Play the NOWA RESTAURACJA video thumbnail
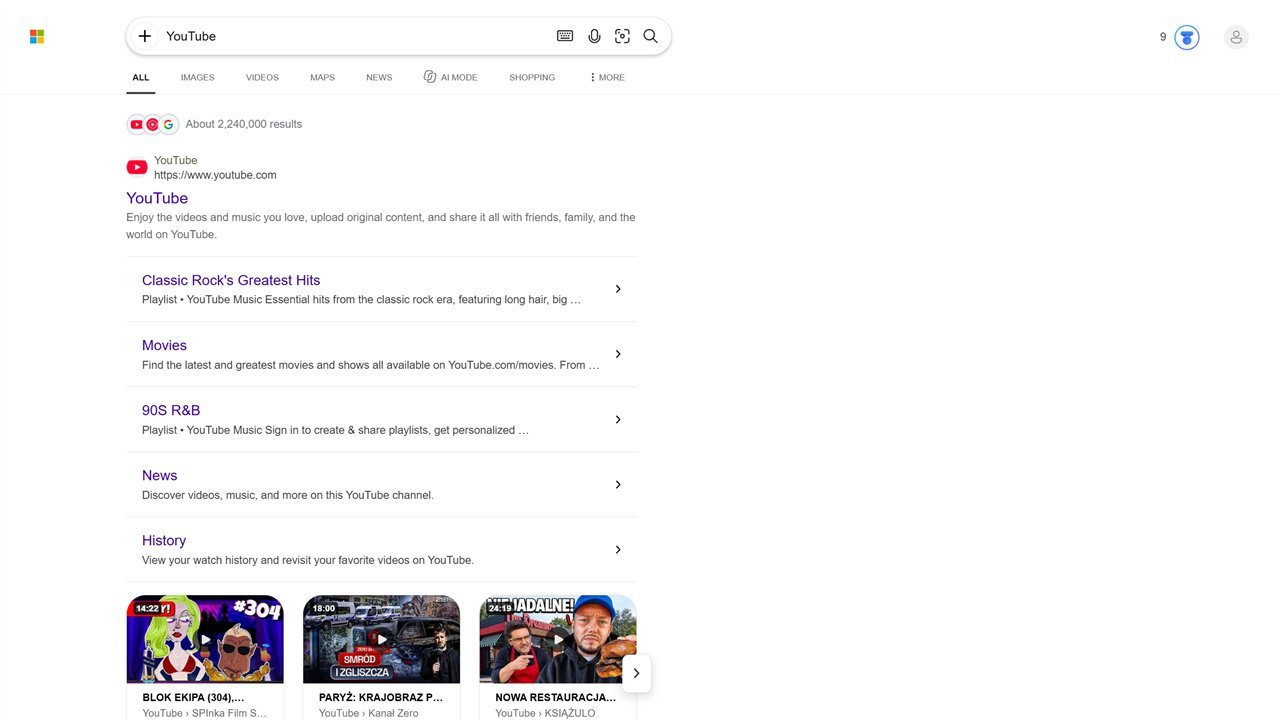Image resolution: width=1280 pixels, height=720 pixels. pos(558,639)
